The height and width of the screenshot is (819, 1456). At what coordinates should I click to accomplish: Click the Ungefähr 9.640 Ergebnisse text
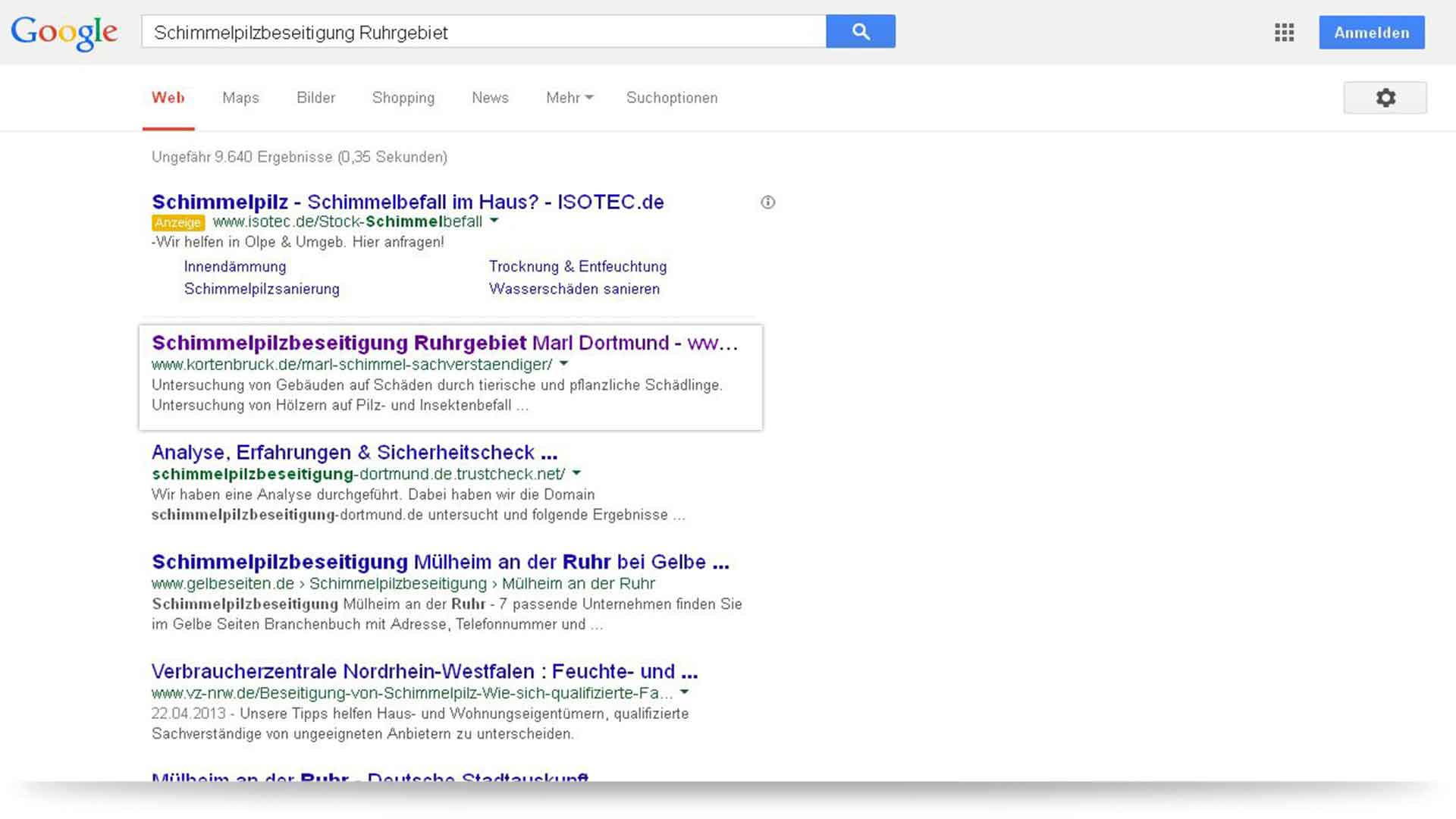(300, 157)
